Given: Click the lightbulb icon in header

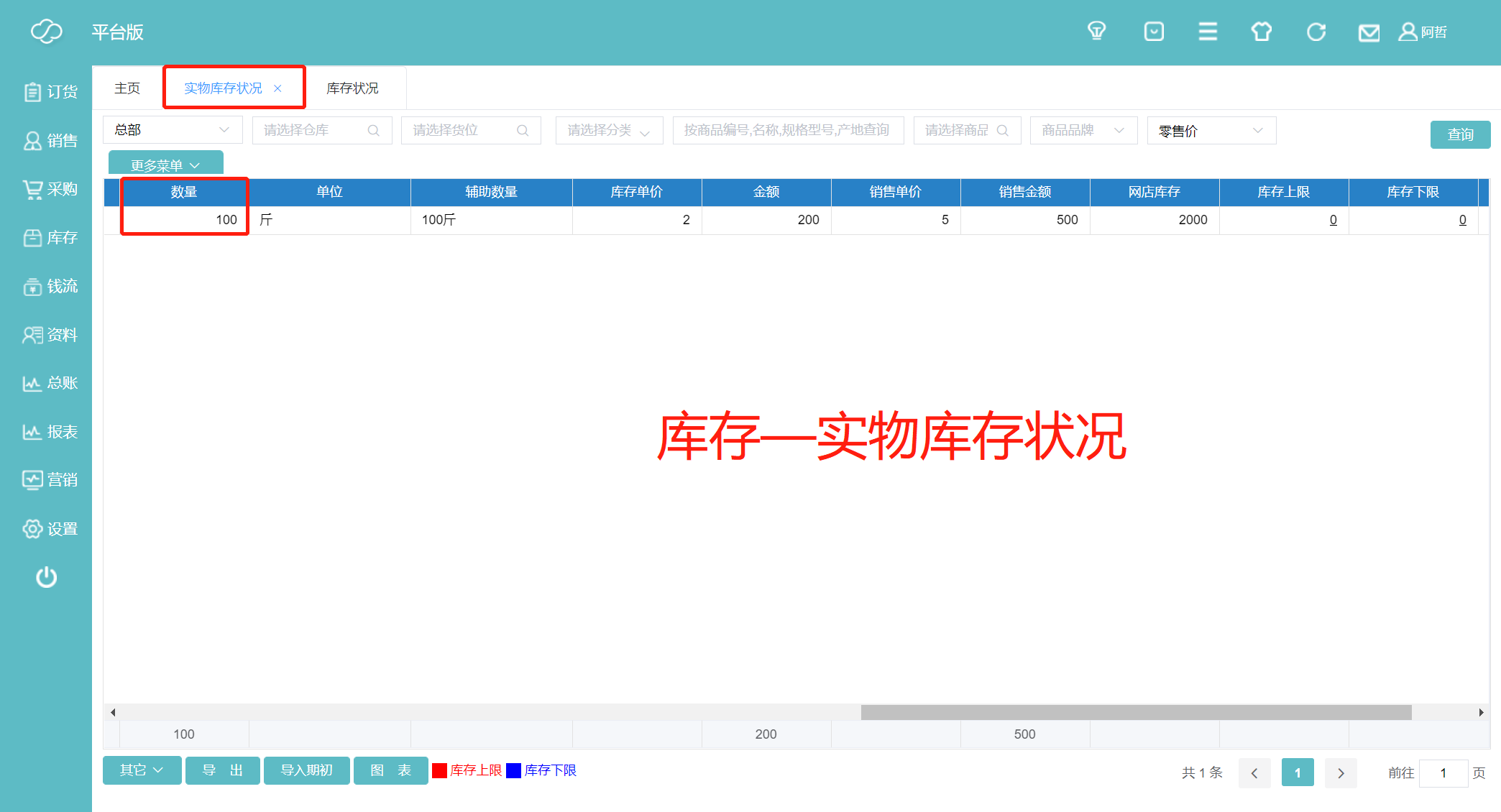Looking at the screenshot, I should pyautogui.click(x=1096, y=32).
